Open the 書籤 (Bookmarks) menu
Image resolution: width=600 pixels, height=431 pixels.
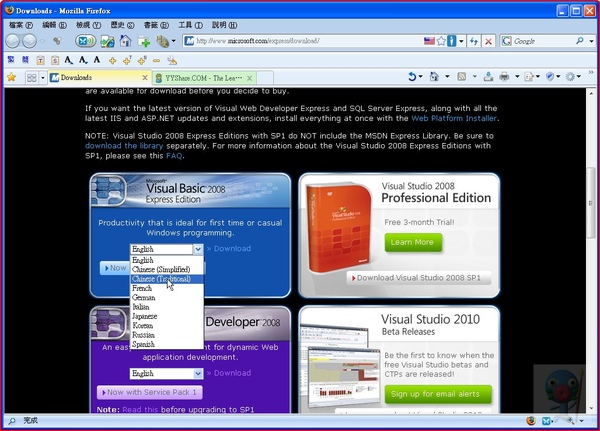pos(156,25)
